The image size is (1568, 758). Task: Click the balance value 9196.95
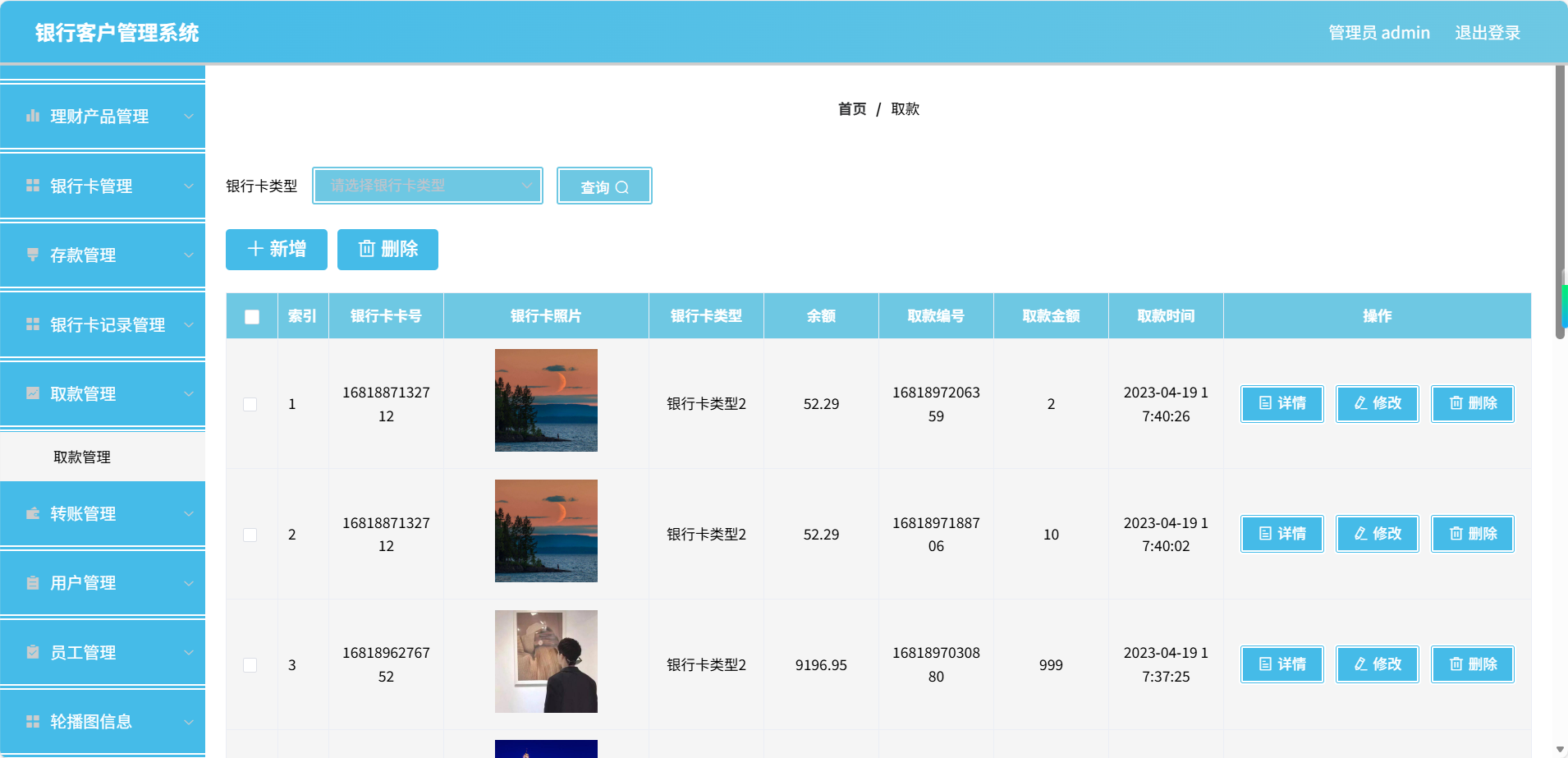coord(821,665)
